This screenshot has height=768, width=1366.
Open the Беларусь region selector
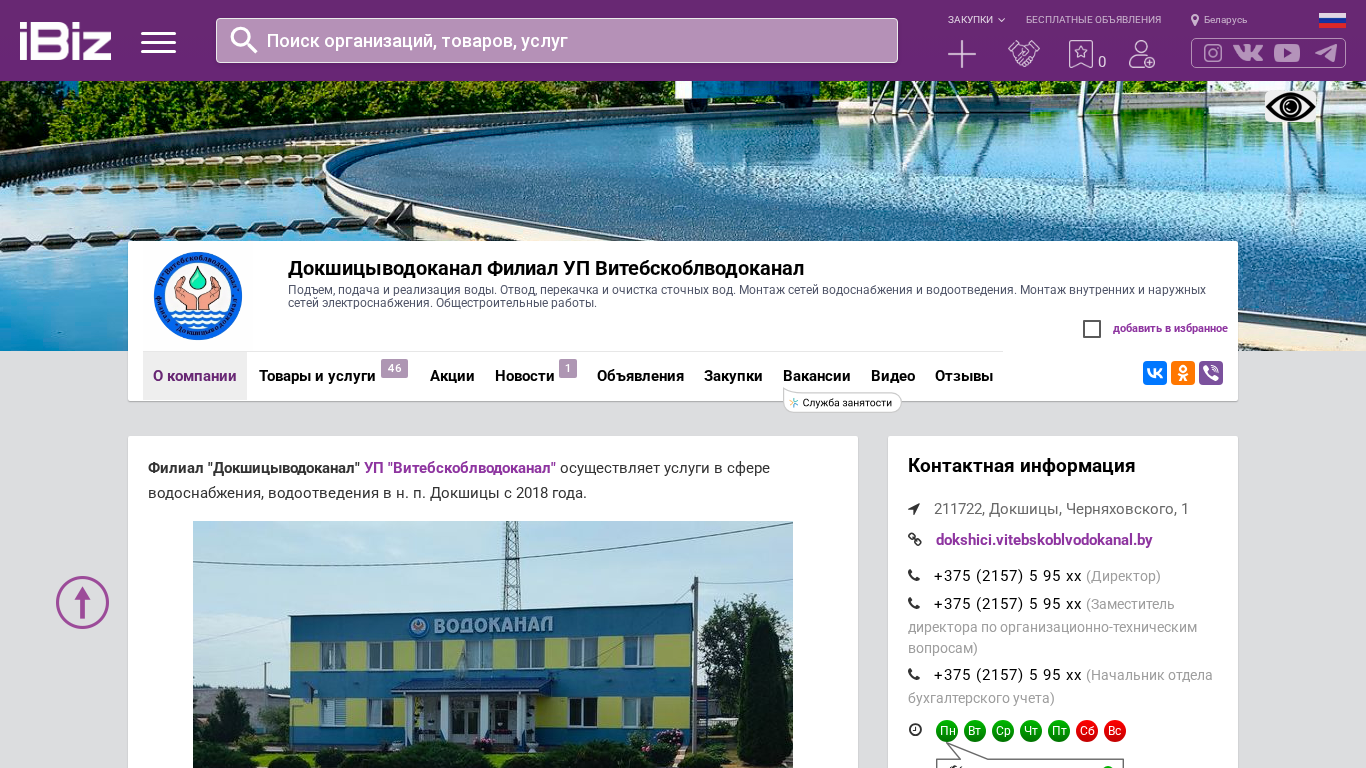point(1219,20)
